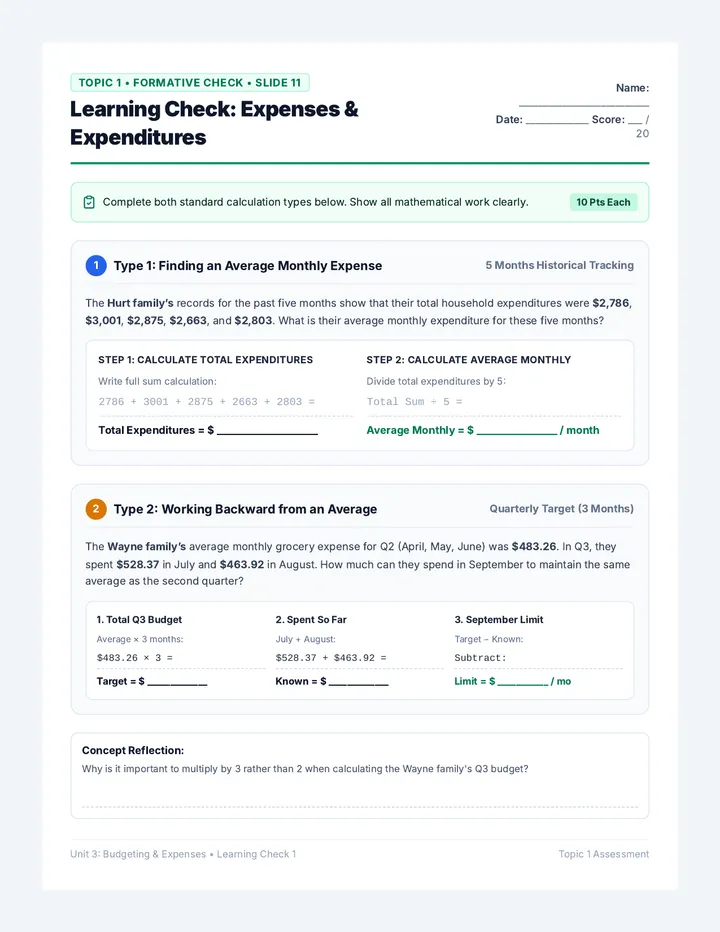Click the Name blank line
The image size is (720, 932).
584,105
